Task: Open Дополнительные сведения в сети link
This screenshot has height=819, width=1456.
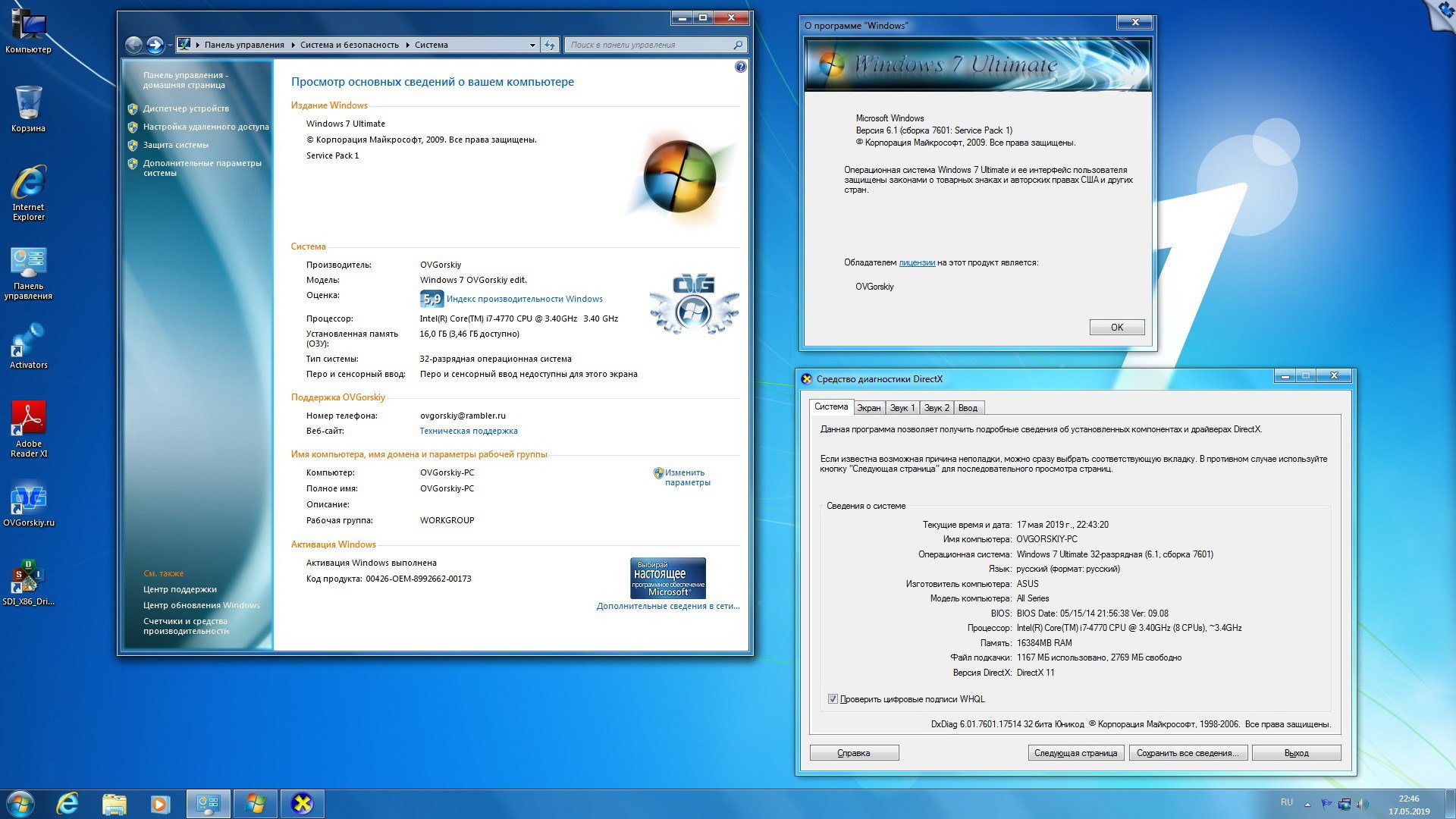Action: pos(668,606)
